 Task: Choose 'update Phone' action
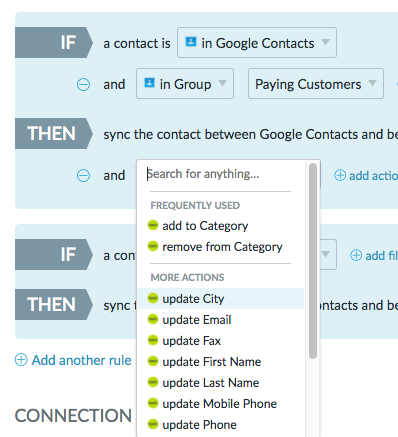click(x=221, y=425)
